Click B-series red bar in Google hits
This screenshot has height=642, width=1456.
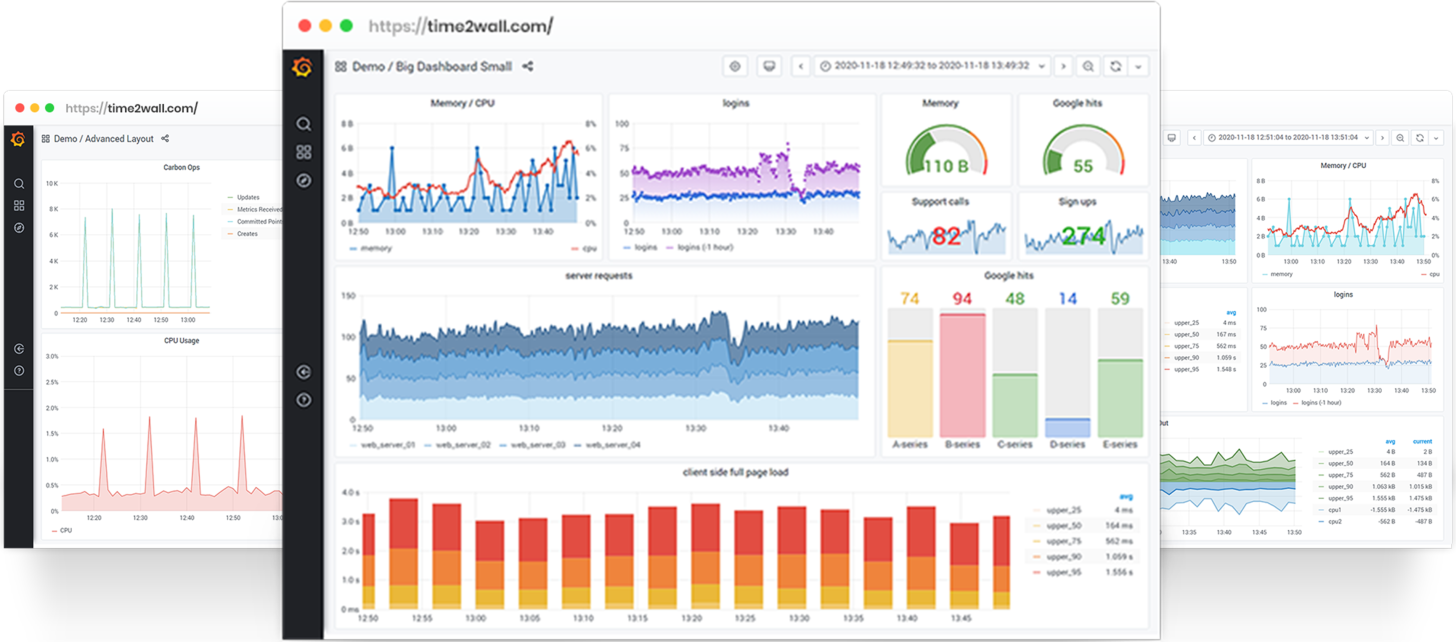962,375
